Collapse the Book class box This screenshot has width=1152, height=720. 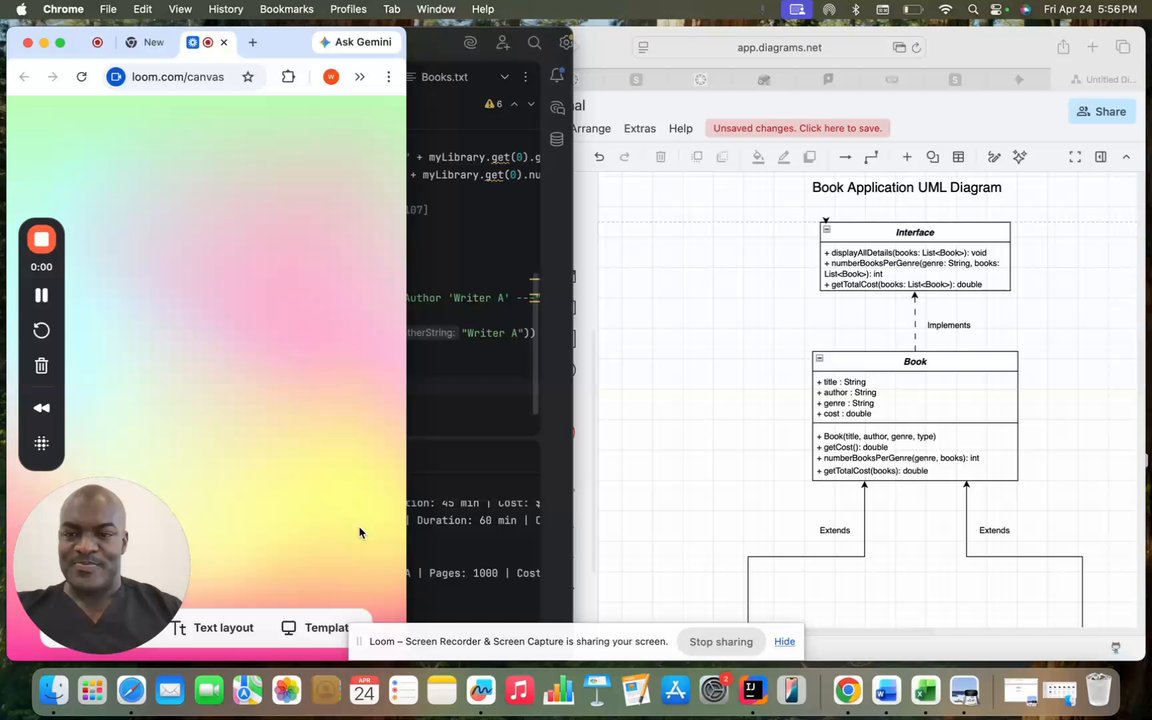(819, 359)
